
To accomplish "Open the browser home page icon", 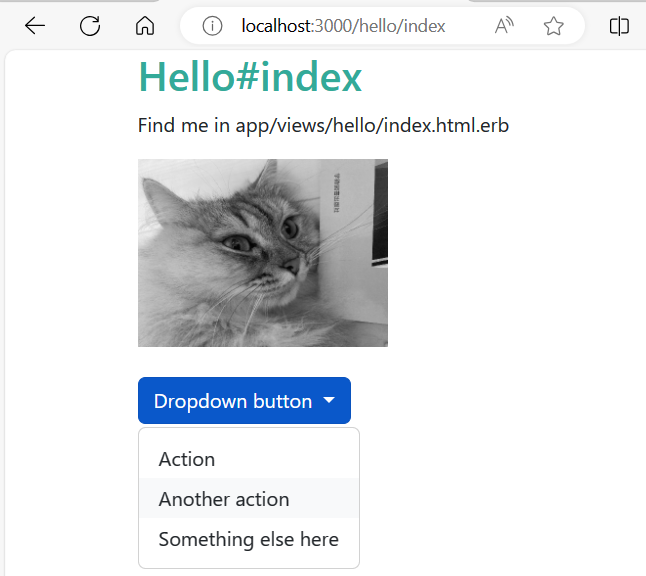I will [x=145, y=26].
